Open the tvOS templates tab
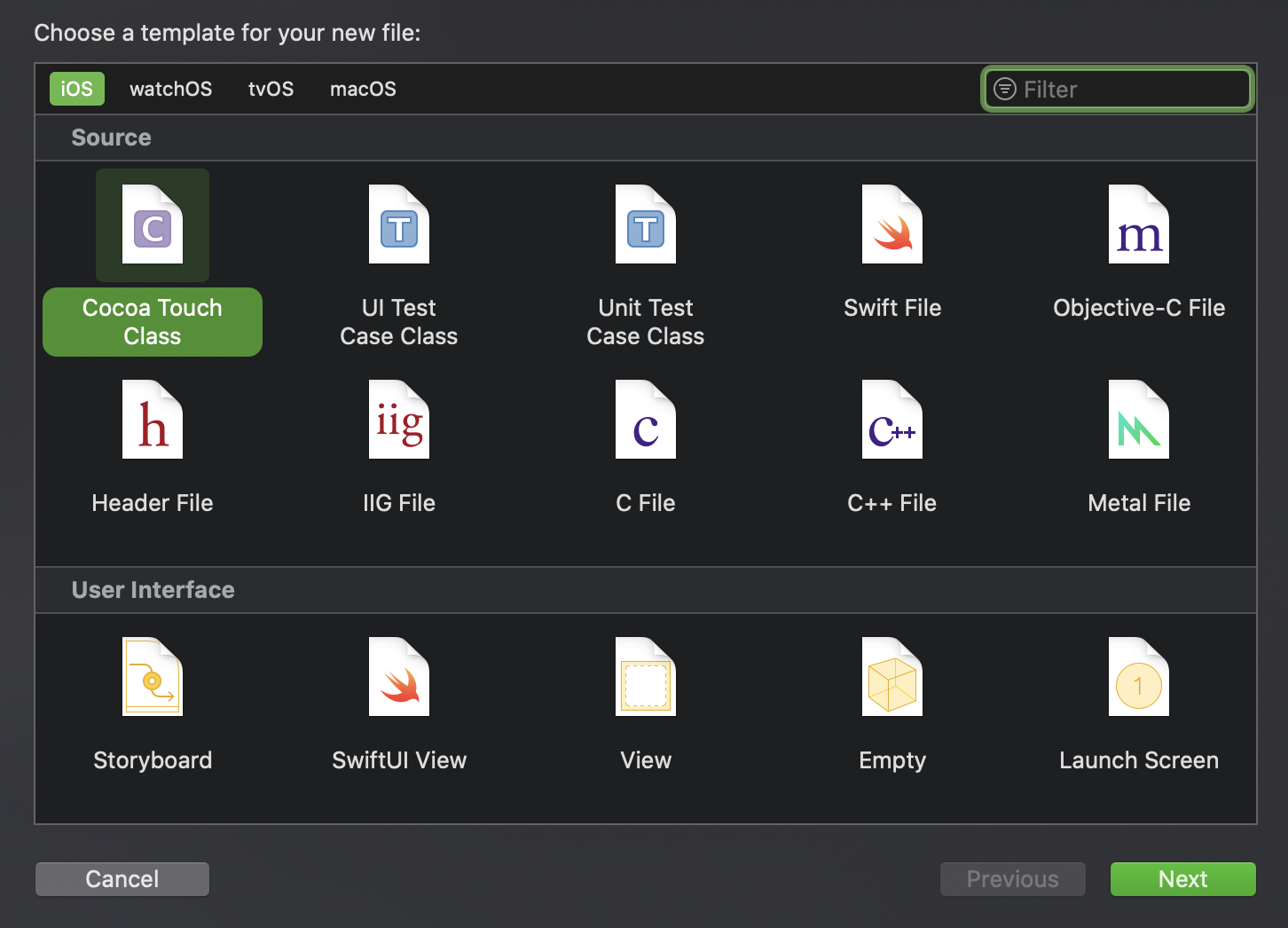The height and width of the screenshot is (928, 1288). [x=271, y=89]
